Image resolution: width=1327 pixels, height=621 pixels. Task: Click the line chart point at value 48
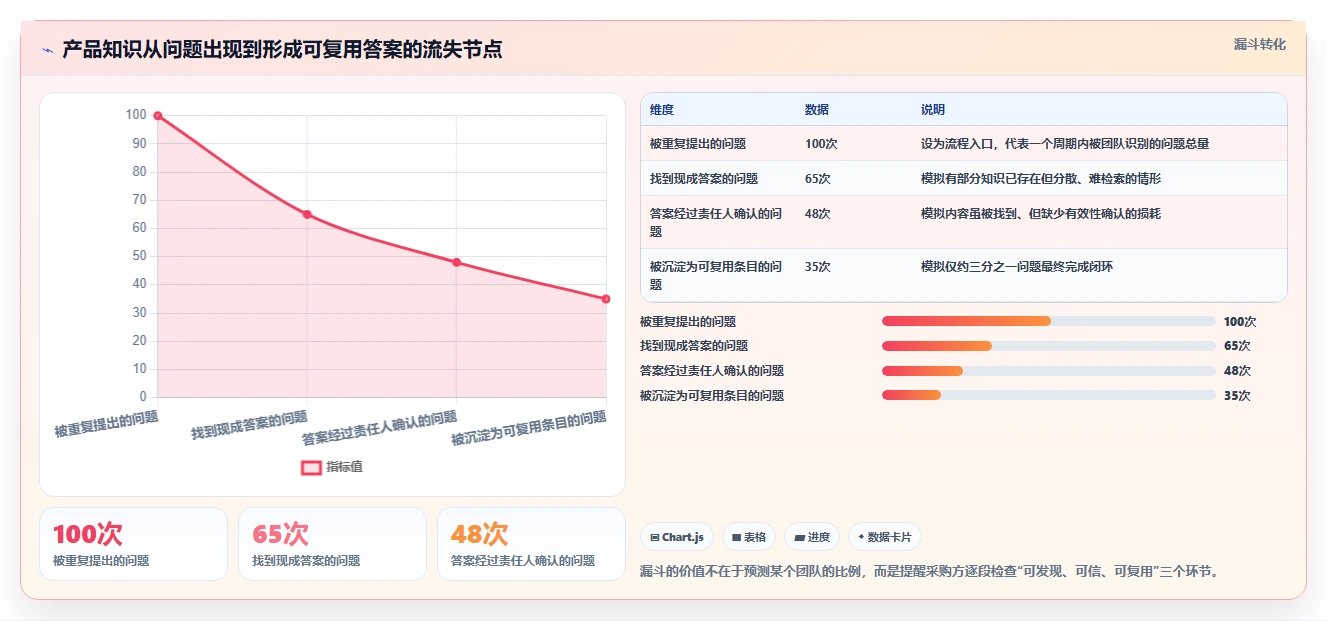click(x=456, y=262)
